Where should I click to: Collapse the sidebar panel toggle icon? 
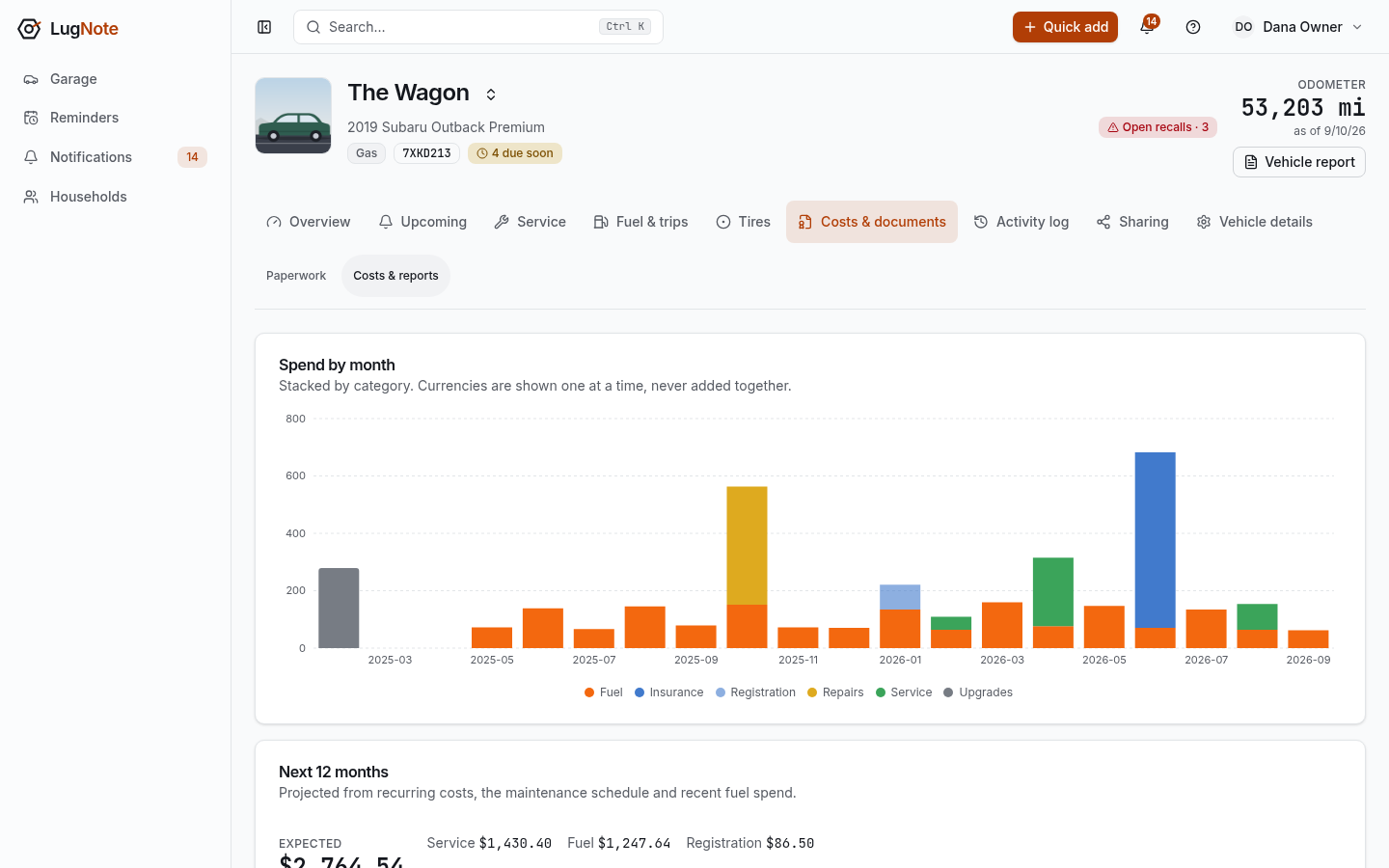click(264, 27)
